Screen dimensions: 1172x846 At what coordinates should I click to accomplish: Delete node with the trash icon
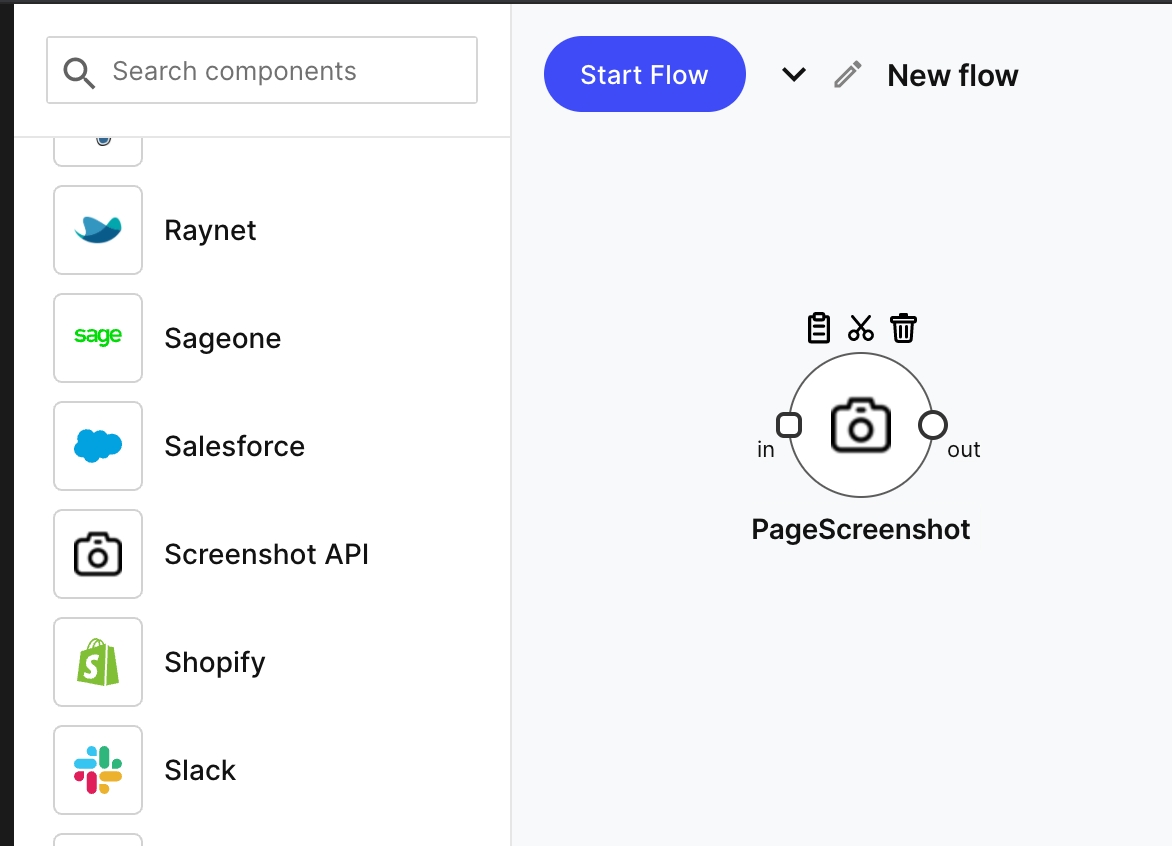tap(903, 328)
